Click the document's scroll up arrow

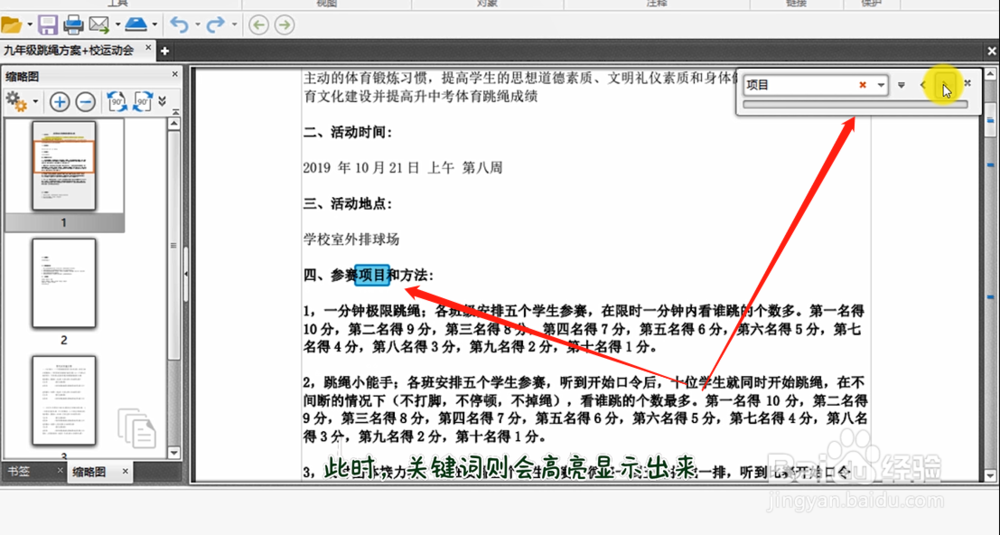coord(990,75)
